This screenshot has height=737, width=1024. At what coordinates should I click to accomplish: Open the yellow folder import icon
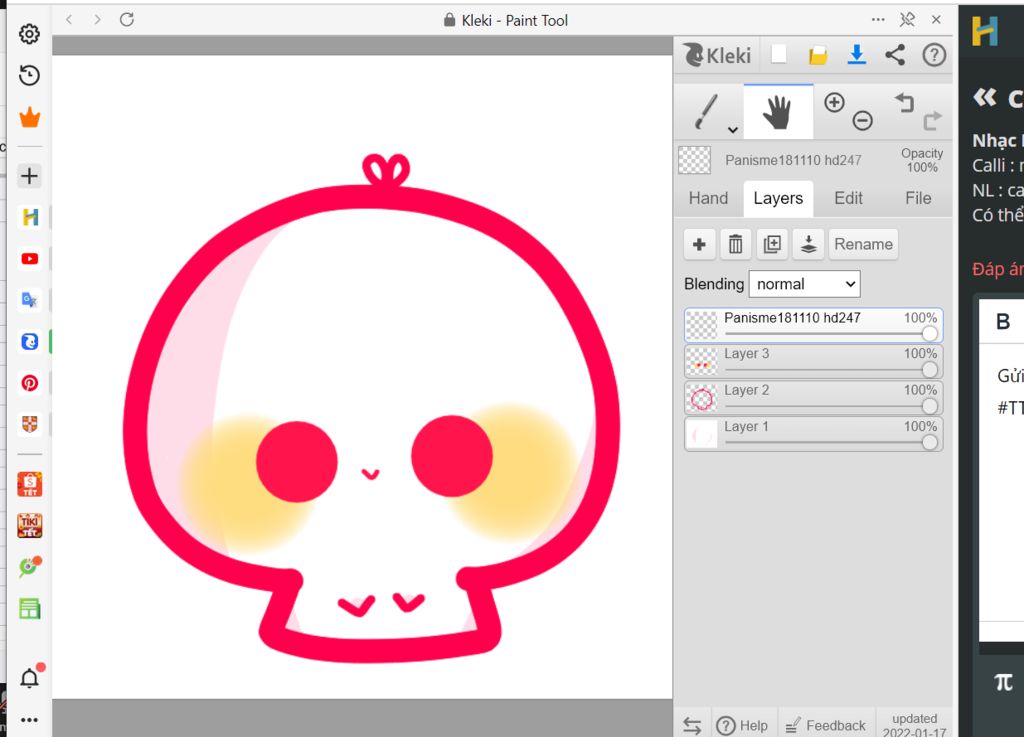[x=818, y=55]
